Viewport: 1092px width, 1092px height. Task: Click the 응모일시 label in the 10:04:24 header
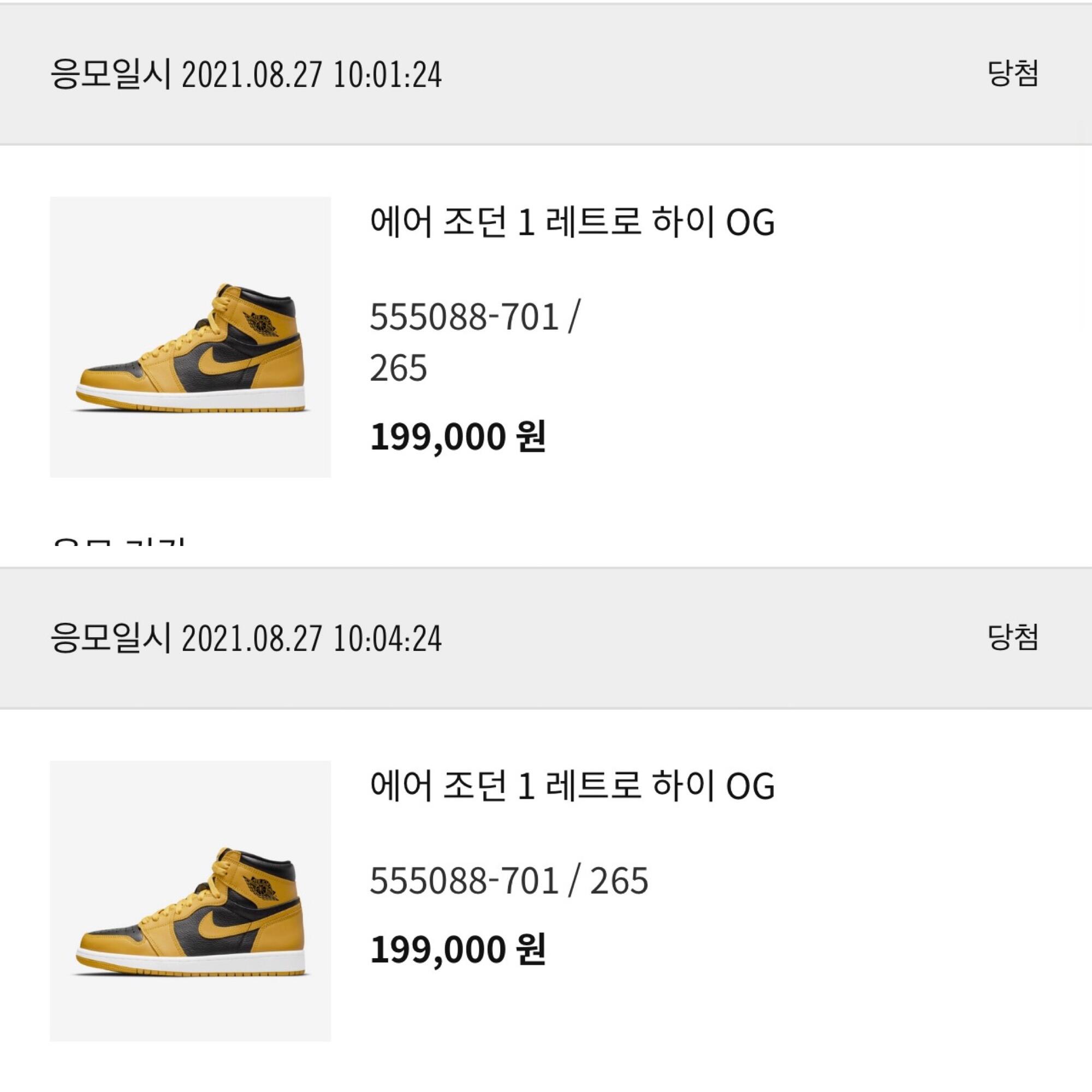pyautogui.click(x=111, y=638)
